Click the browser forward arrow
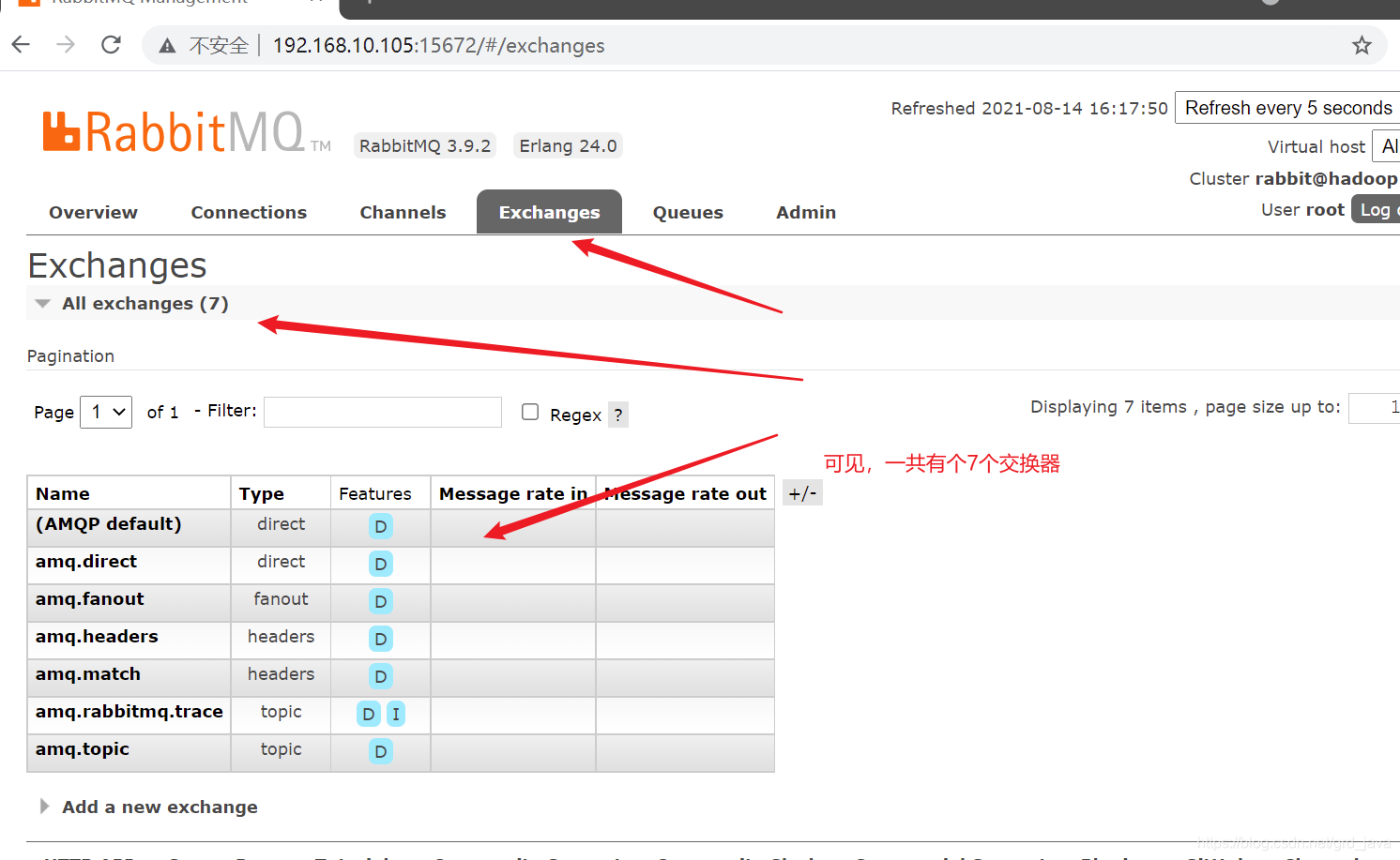This screenshot has width=1400, height=860. click(x=66, y=44)
